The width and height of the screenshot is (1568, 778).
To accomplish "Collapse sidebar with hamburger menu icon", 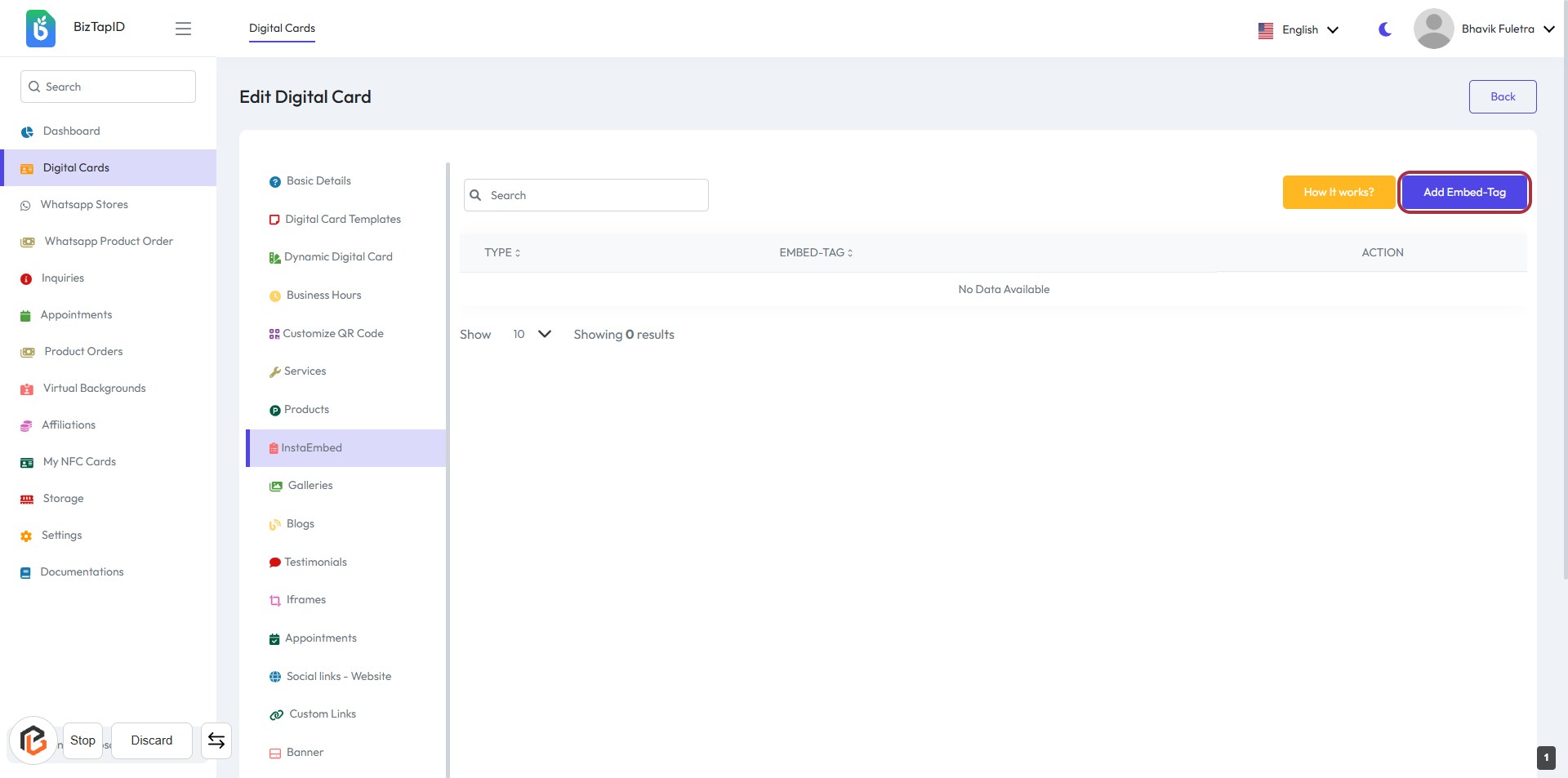I will click(x=183, y=29).
